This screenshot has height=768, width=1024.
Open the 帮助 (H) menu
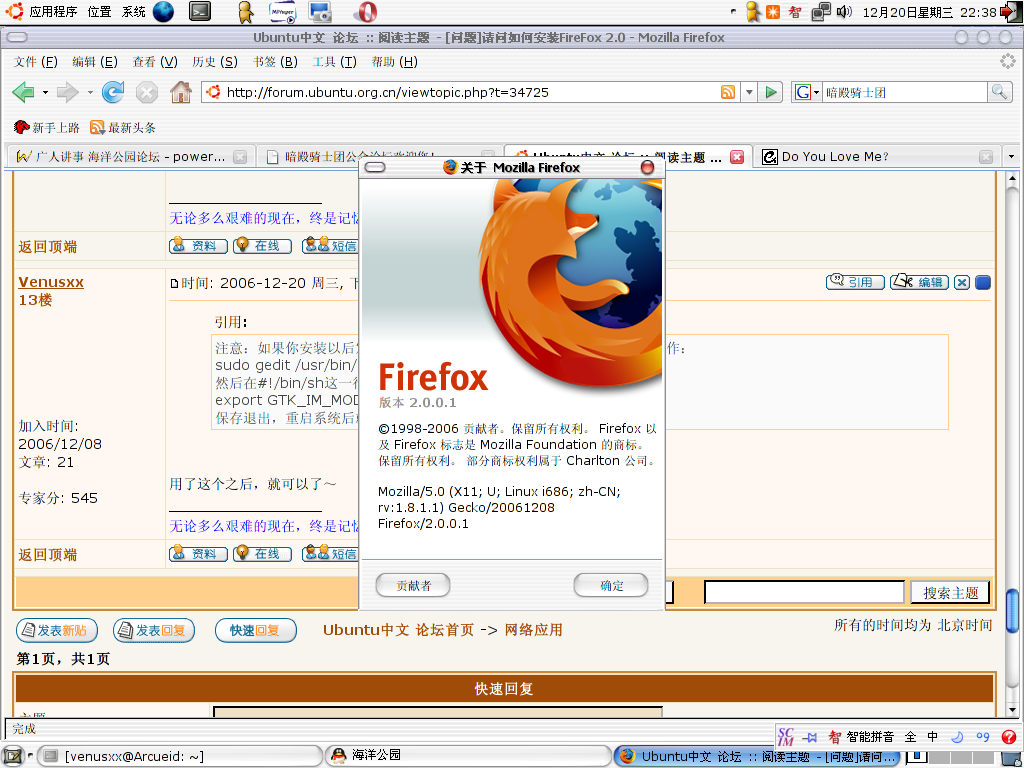tap(394, 62)
